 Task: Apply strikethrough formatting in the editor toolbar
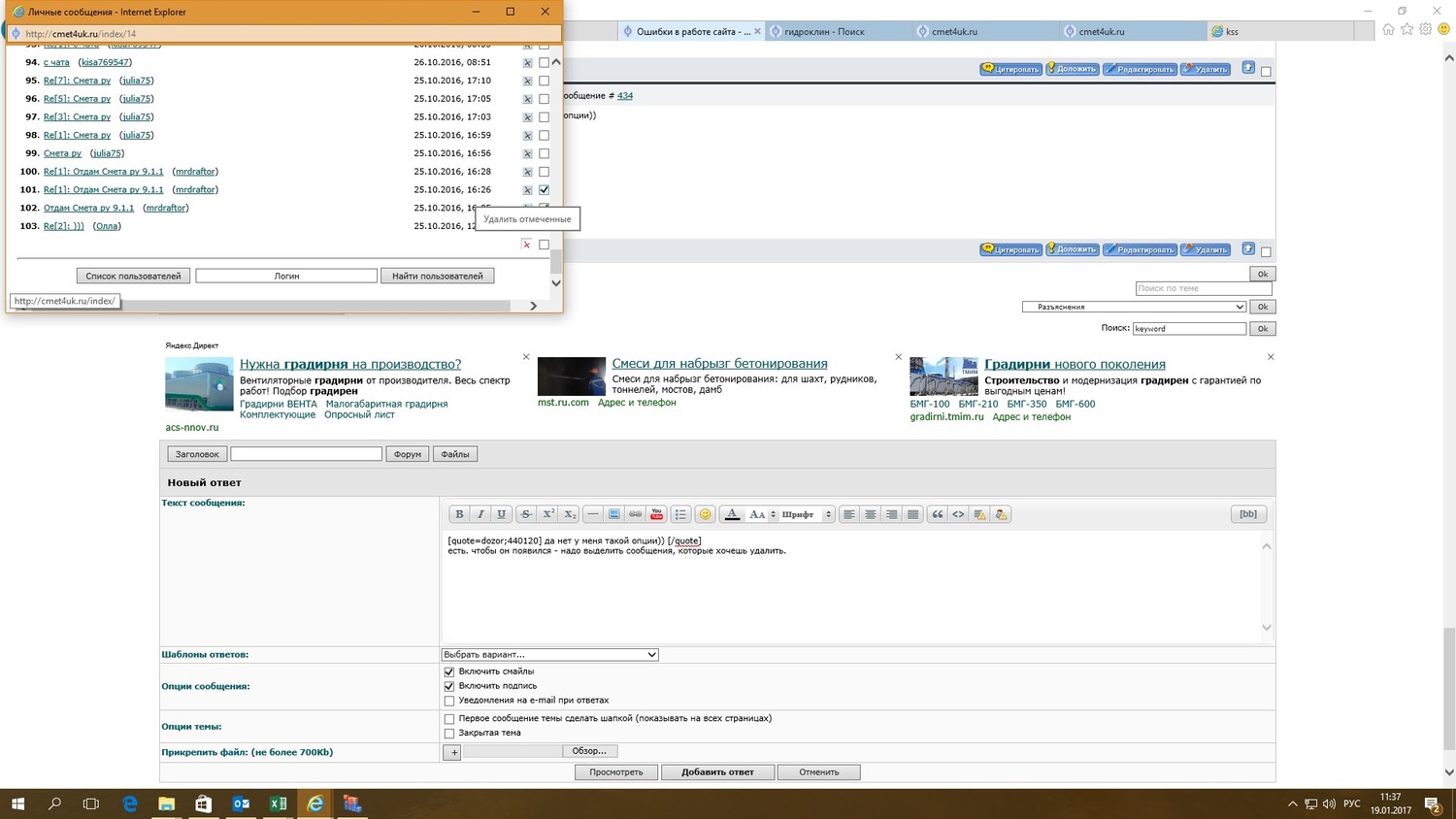(525, 514)
